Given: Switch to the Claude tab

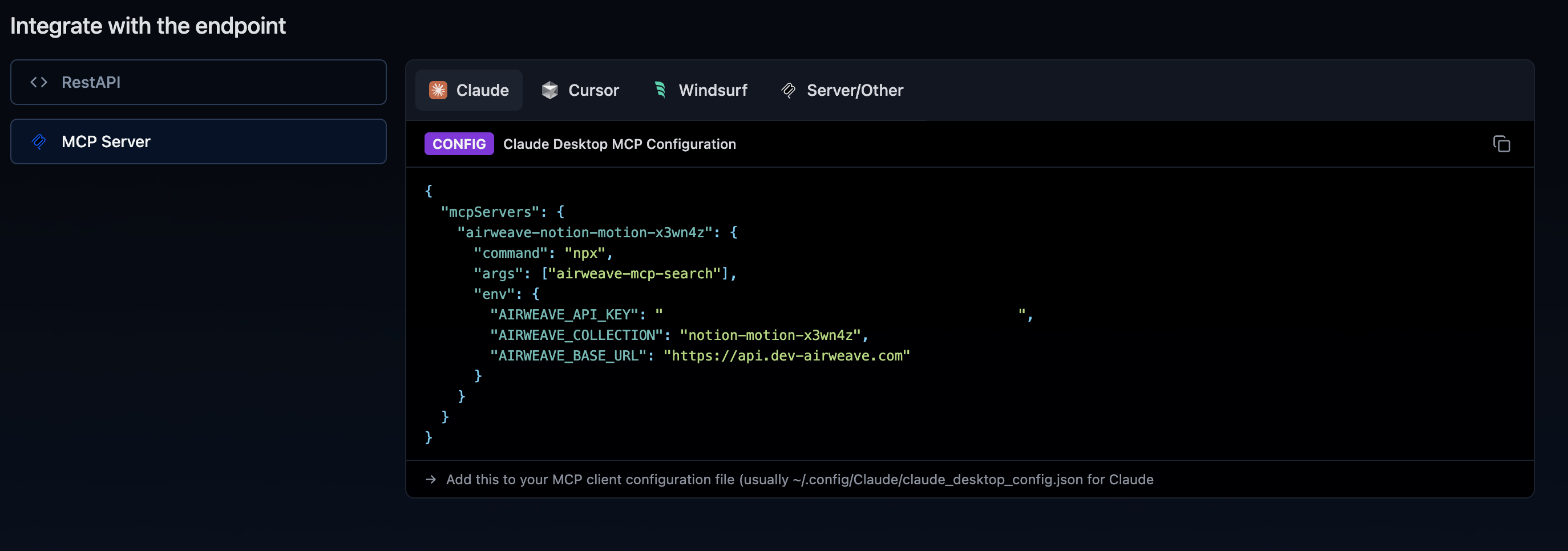Looking at the screenshot, I should (x=468, y=90).
